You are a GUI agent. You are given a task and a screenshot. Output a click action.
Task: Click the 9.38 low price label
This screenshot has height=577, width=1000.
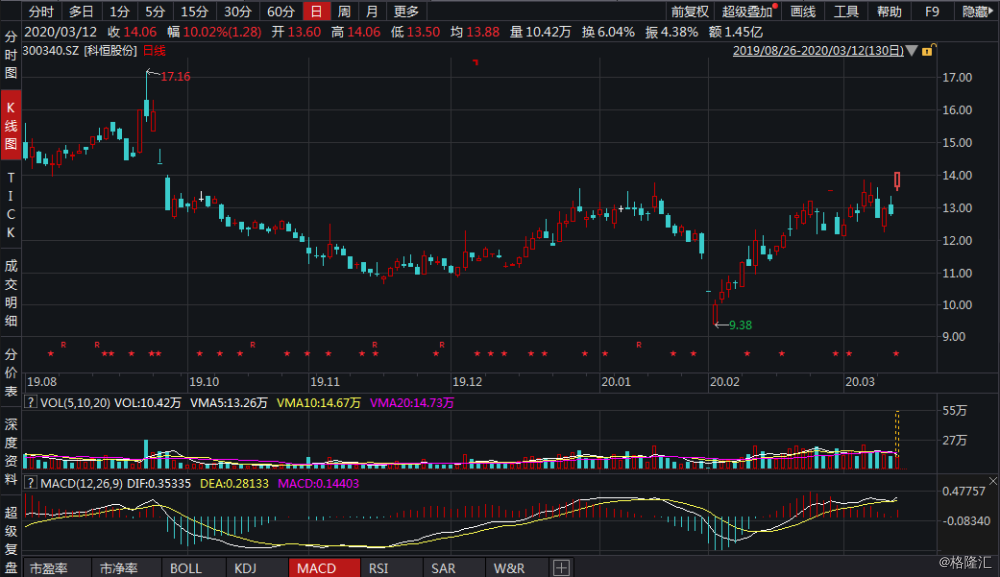(740, 325)
